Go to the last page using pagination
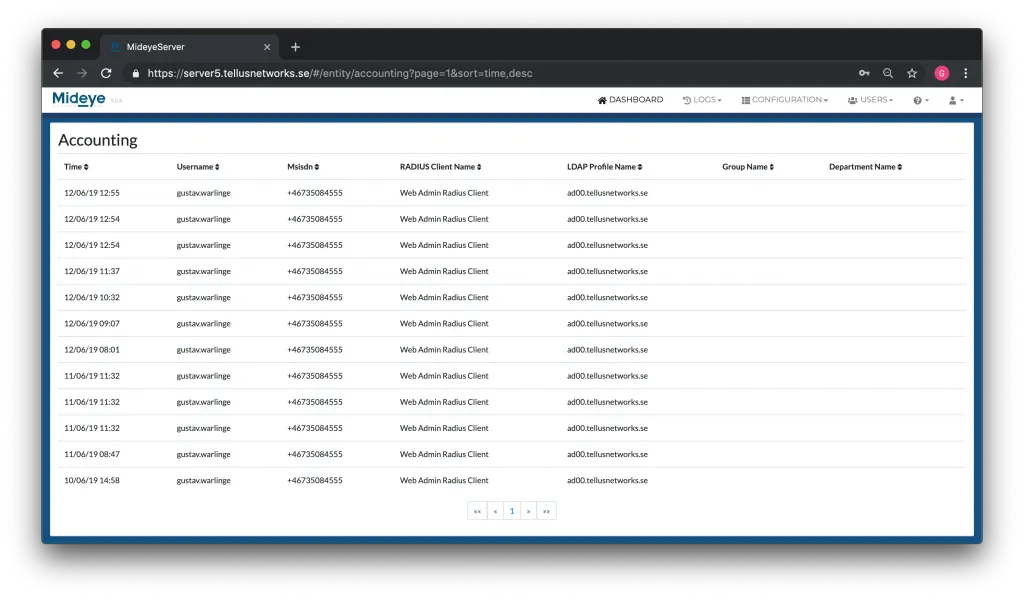 click(x=546, y=511)
